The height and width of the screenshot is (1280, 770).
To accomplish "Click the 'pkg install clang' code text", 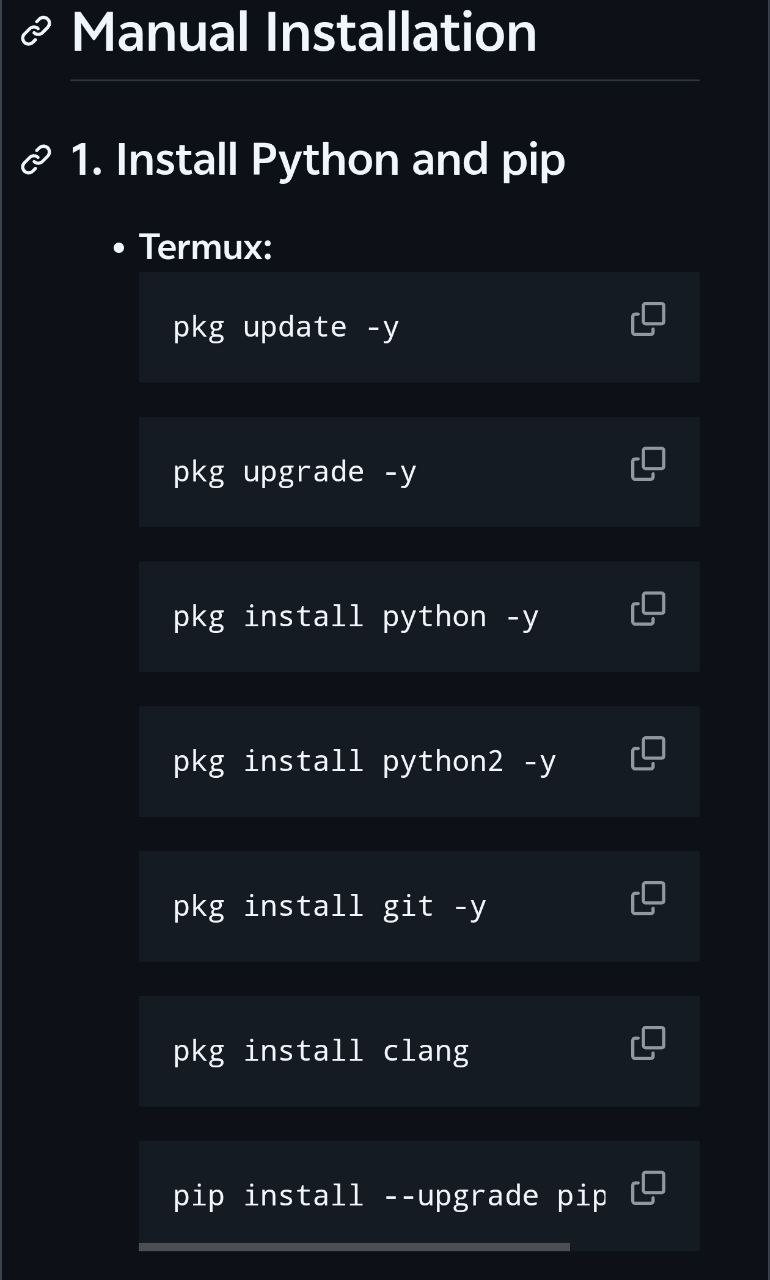I will pyautogui.click(x=320, y=1052).
